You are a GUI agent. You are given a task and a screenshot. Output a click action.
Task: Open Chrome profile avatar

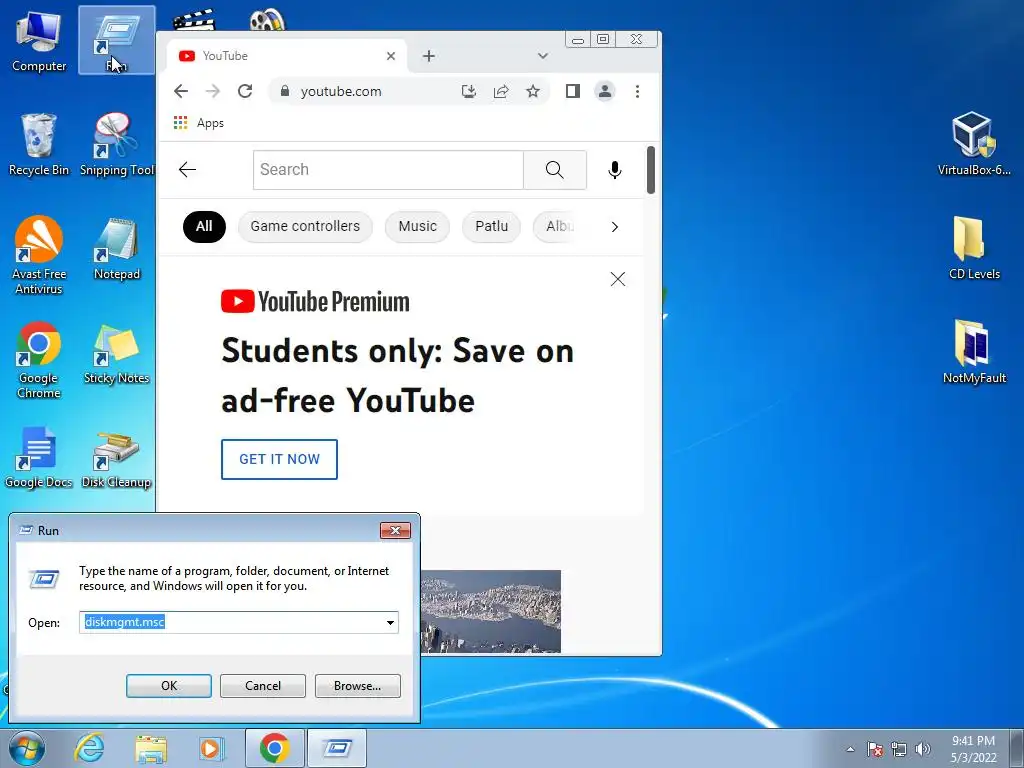[x=605, y=91]
